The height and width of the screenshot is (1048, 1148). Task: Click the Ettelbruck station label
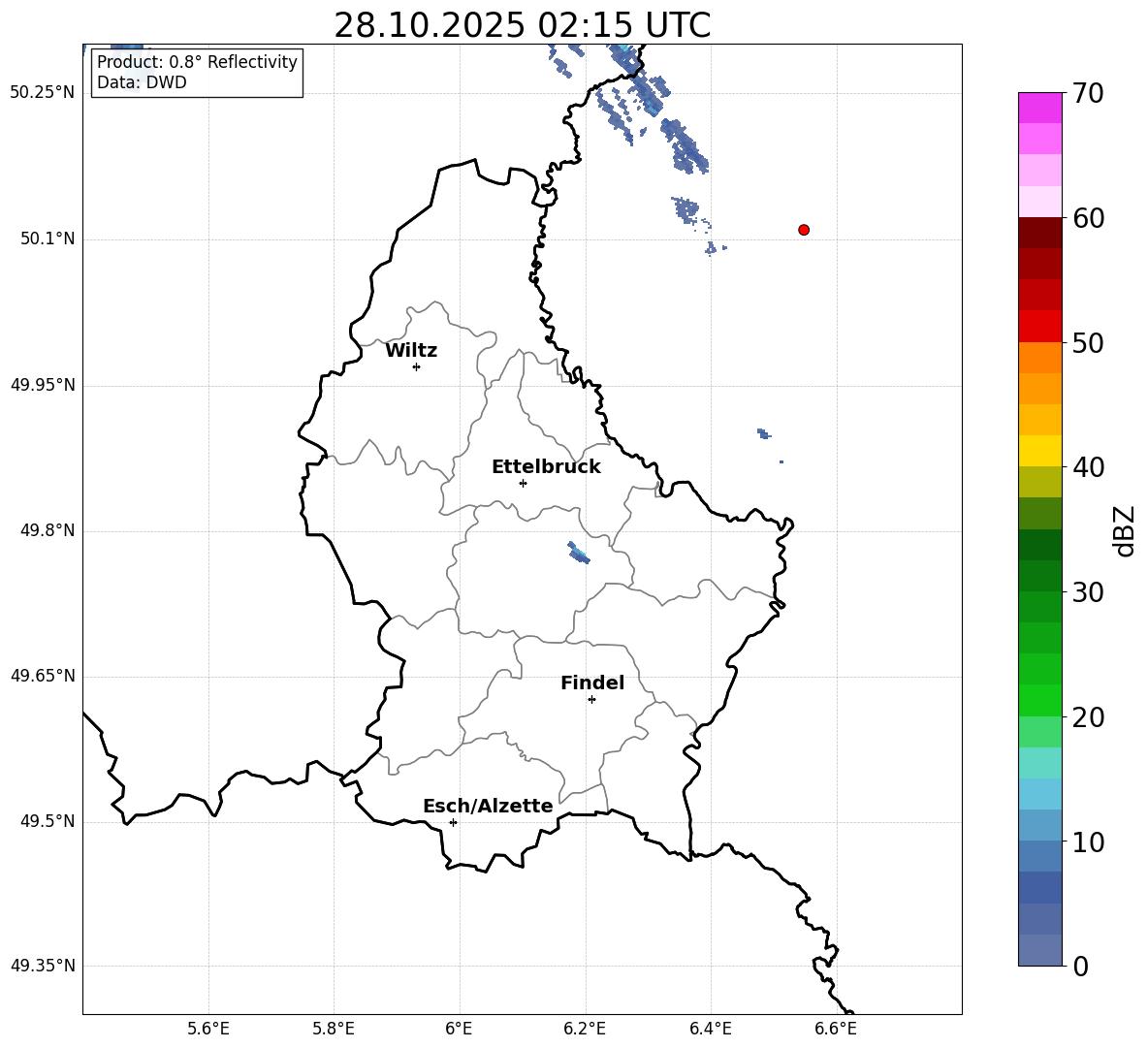pos(546,467)
